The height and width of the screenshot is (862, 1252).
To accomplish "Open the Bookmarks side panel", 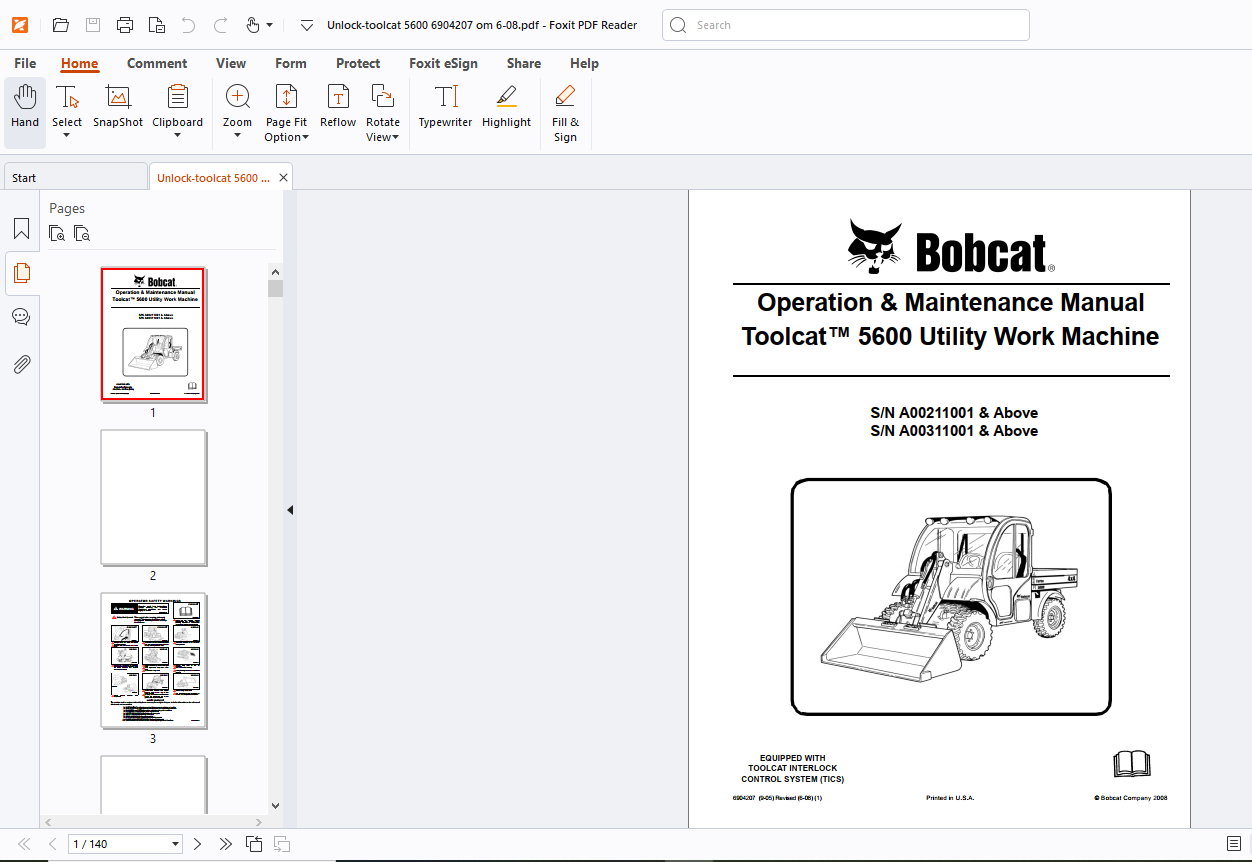I will point(21,229).
